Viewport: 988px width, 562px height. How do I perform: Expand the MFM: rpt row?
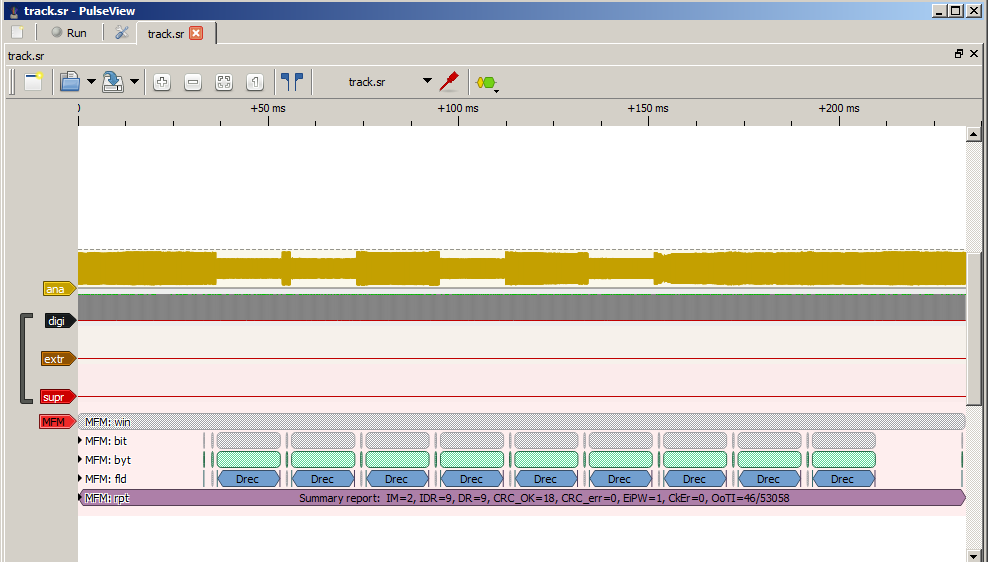pyautogui.click(x=80, y=498)
